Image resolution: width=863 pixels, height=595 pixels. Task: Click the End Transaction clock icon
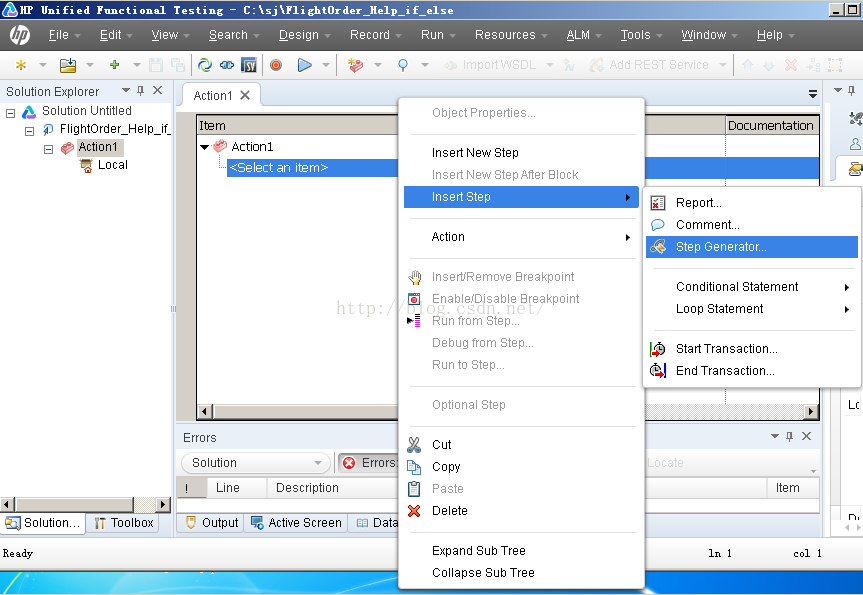658,371
